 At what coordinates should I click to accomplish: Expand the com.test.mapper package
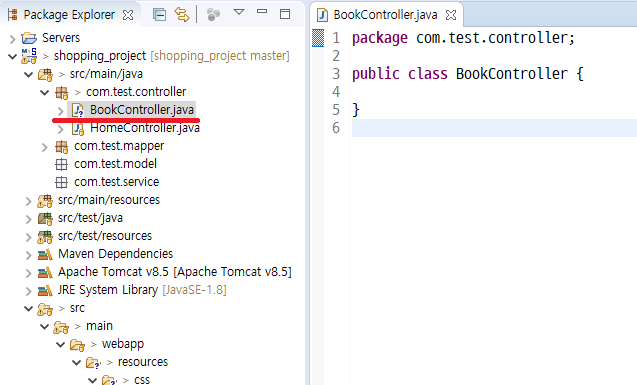(x=45, y=147)
